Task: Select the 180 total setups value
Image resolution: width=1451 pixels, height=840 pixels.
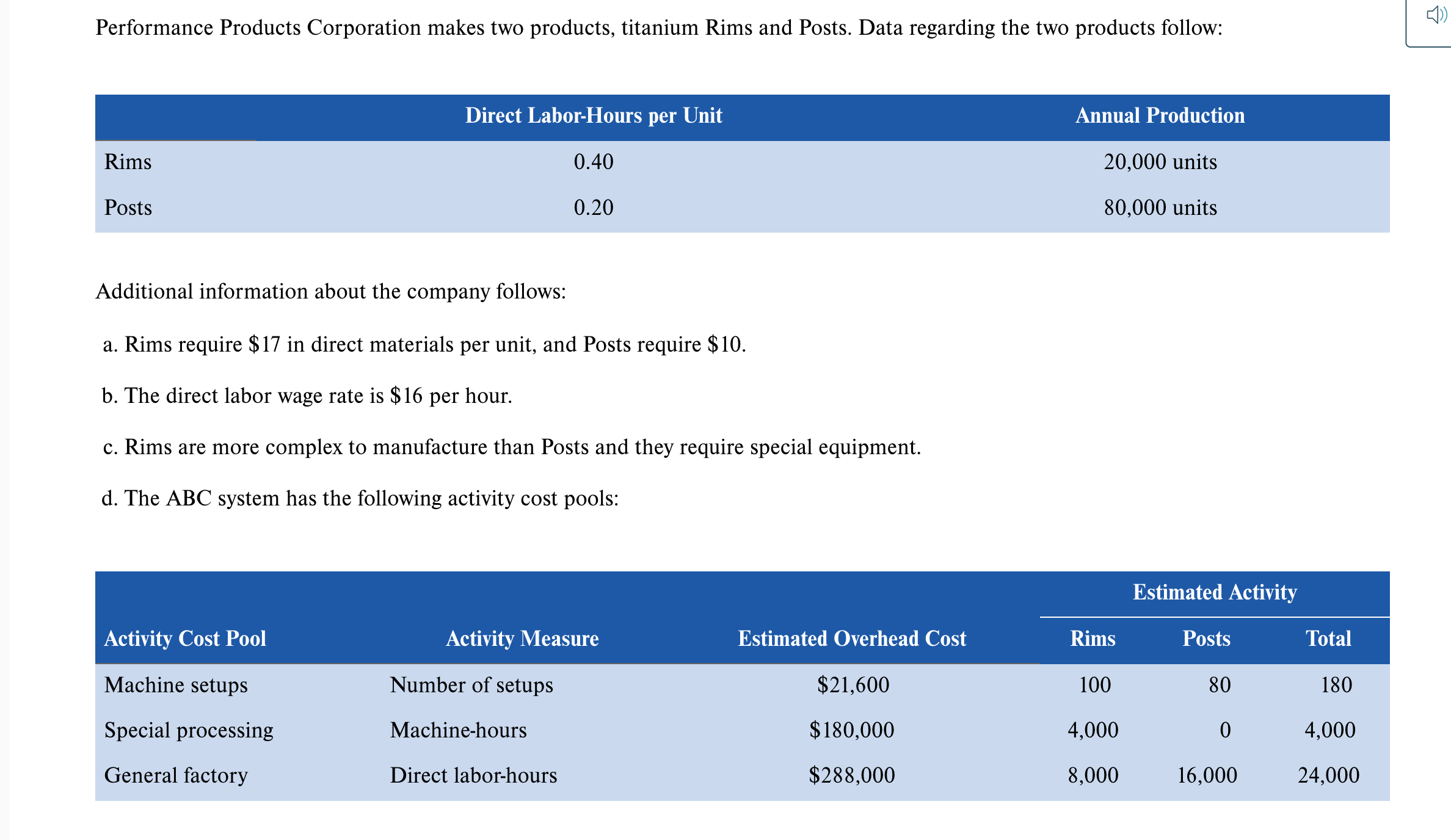Action: [x=1336, y=685]
